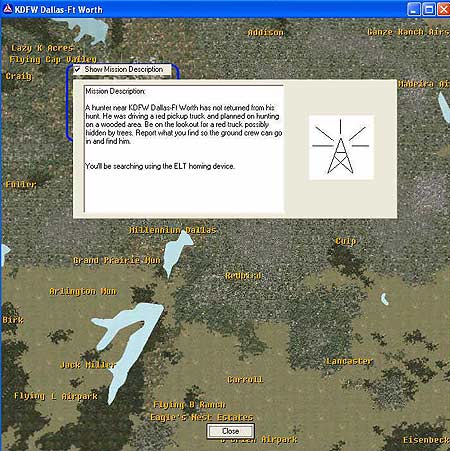Viewport: 450px width, 451px height.
Task: Select the Eagle's Nest Estates label
Action: pos(201,417)
